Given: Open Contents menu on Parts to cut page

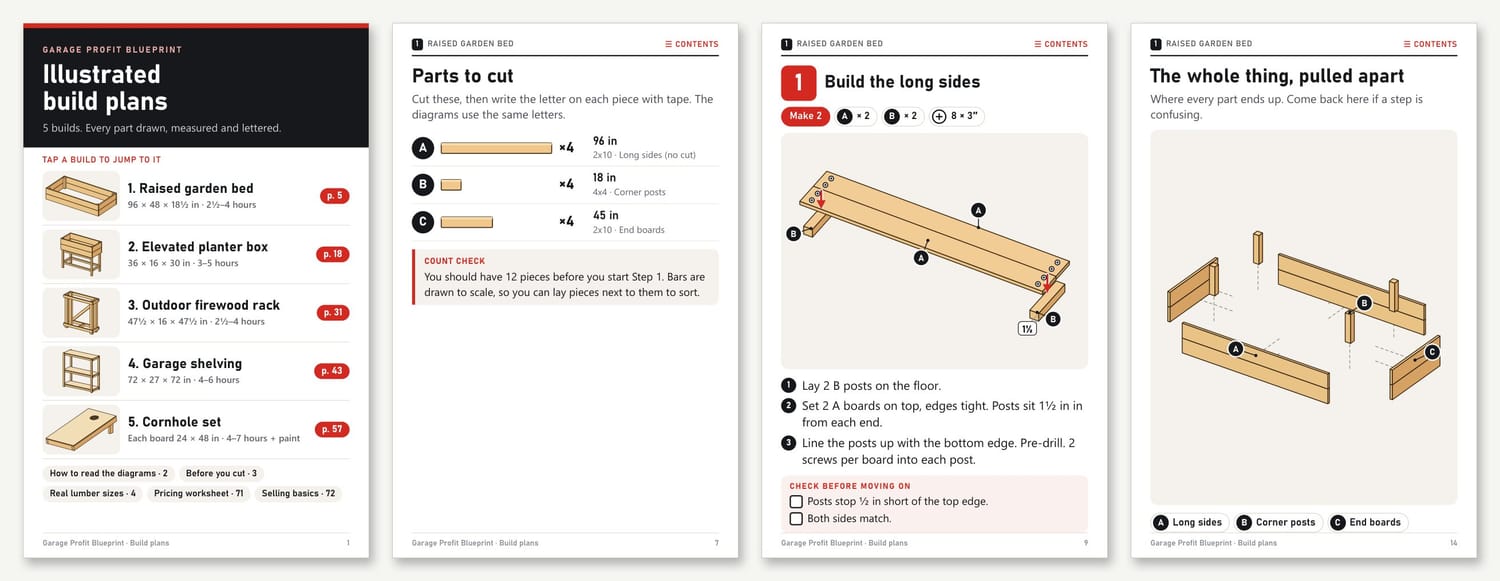Looking at the screenshot, I should 692,44.
